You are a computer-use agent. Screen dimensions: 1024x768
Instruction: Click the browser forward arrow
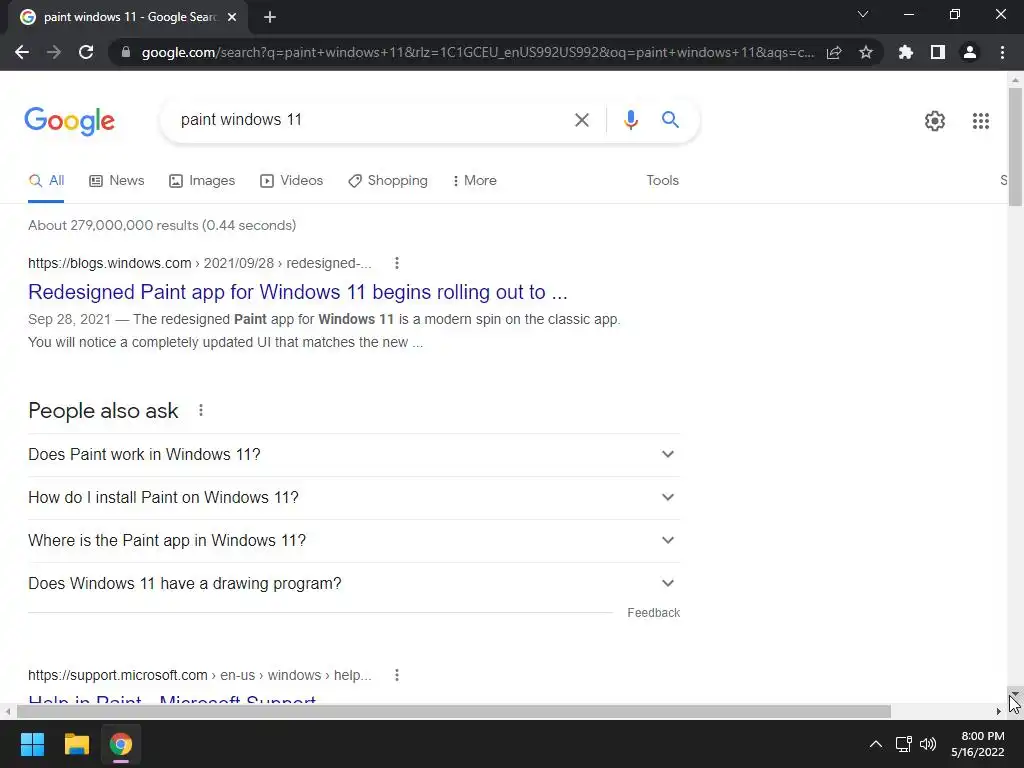54,52
